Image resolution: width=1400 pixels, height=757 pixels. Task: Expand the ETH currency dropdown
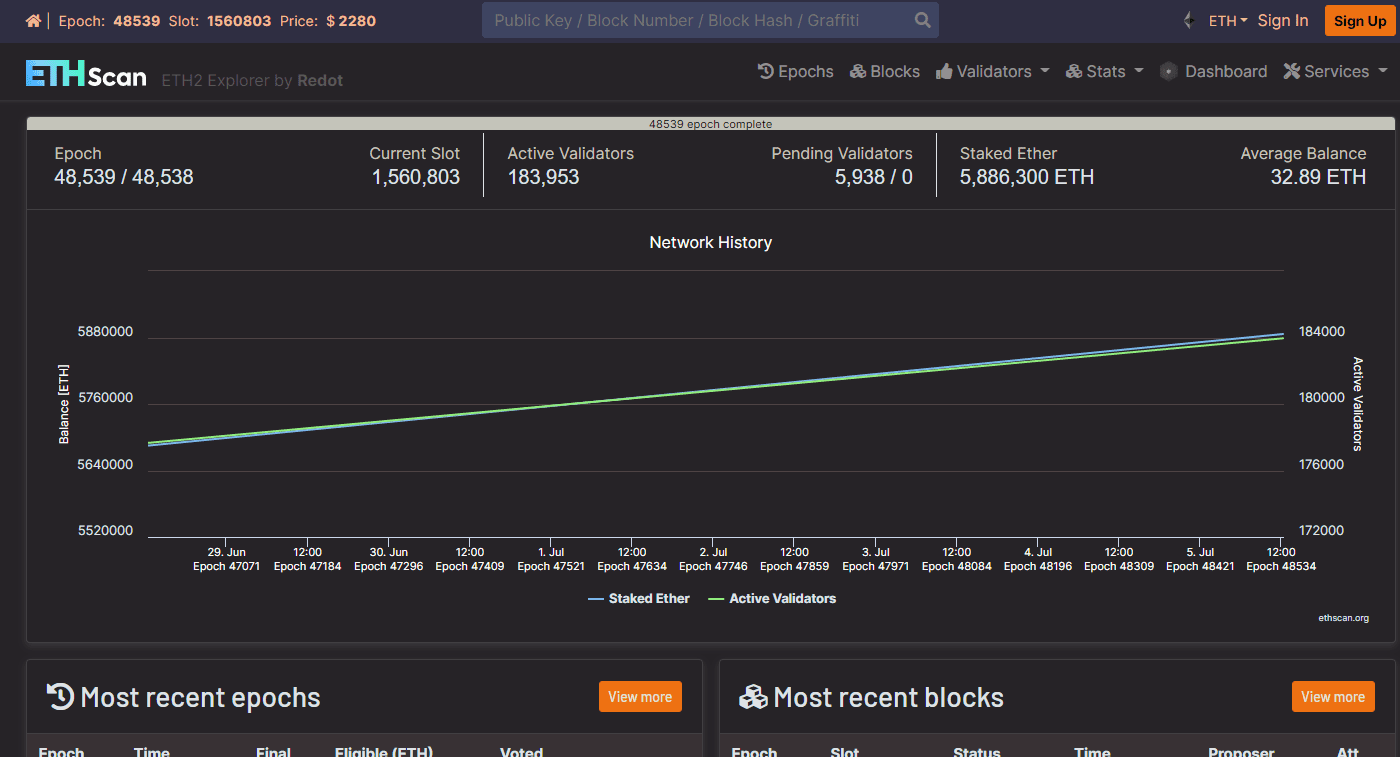1228,21
